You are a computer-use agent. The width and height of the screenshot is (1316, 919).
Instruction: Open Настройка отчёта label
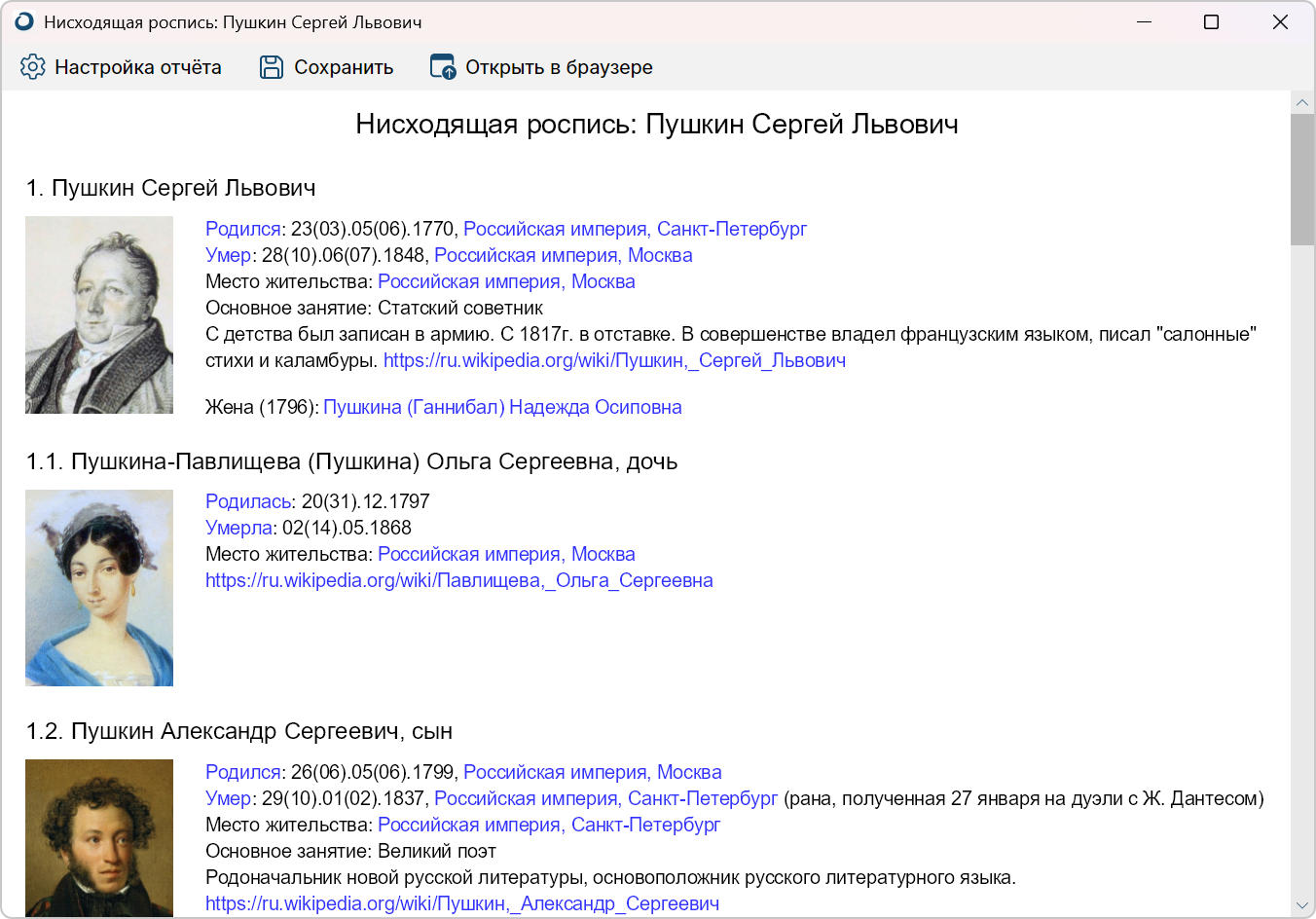click(138, 67)
